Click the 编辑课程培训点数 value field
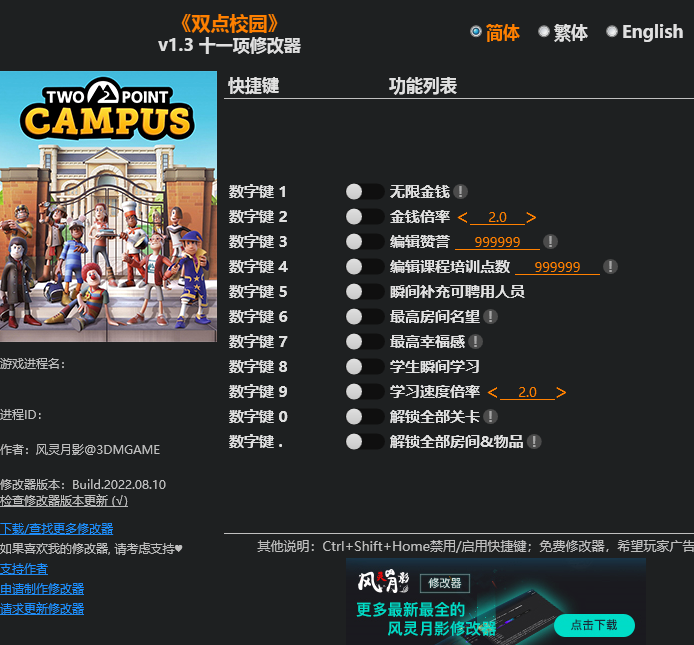Viewport: 694px width, 645px height. 557,267
